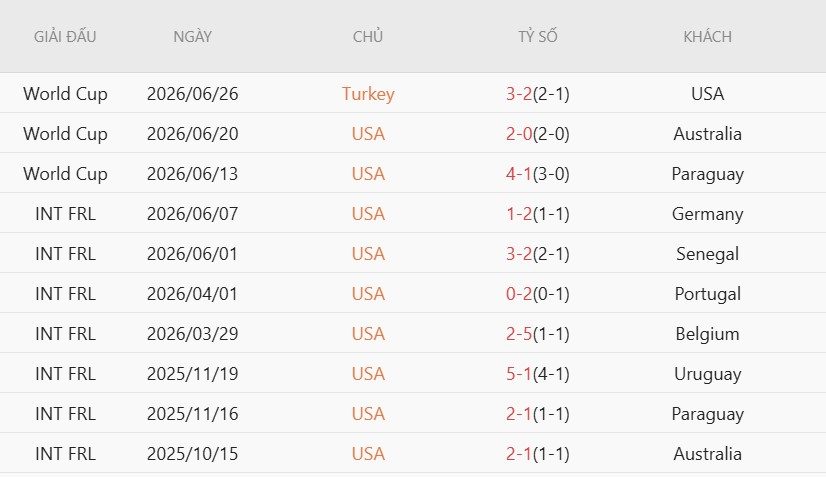Screen dimensions: 826x477
Task: Select the 2025/10/15 INT FRL row
Action: click(x=413, y=453)
